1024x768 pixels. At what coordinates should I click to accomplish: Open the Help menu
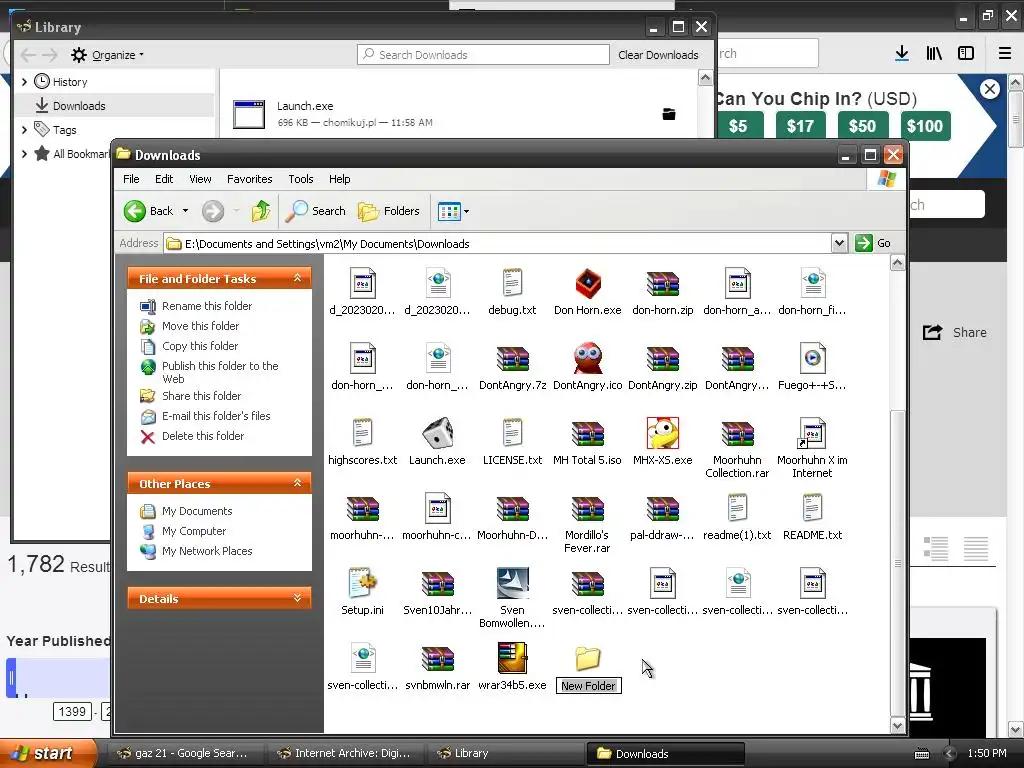(x=339, y=179)
